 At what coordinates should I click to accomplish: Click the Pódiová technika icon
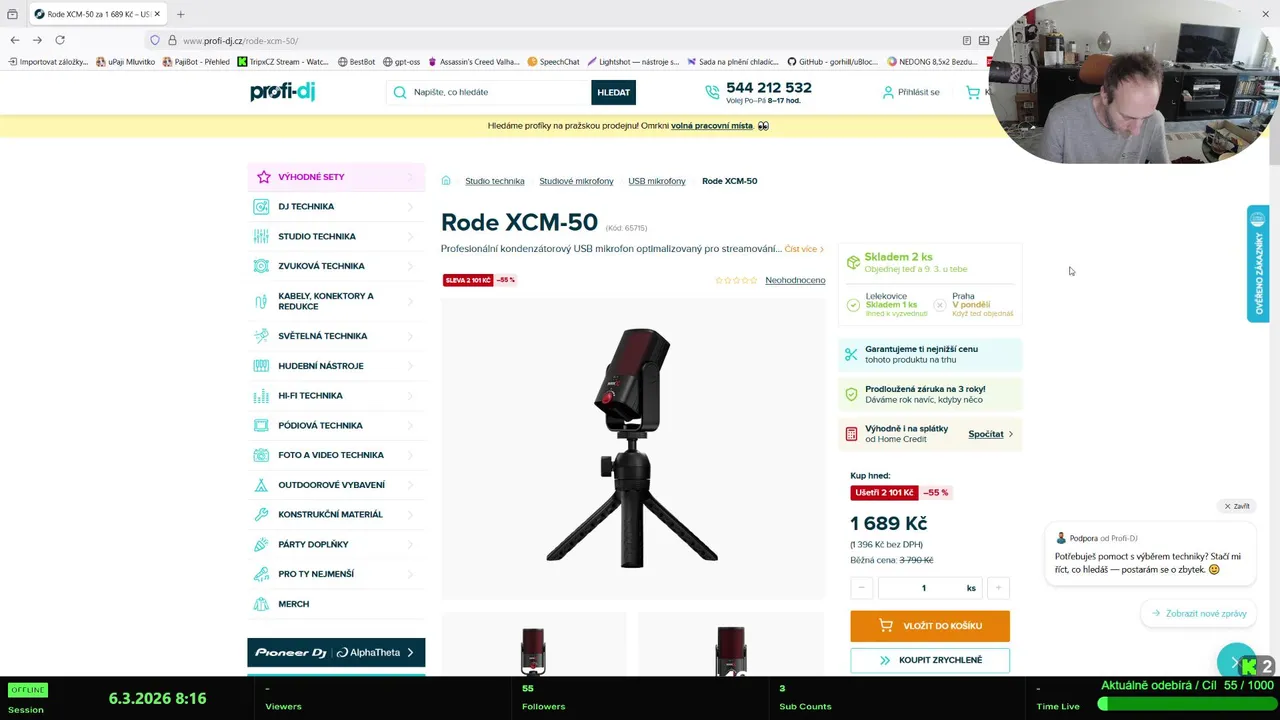pos(261,425)
